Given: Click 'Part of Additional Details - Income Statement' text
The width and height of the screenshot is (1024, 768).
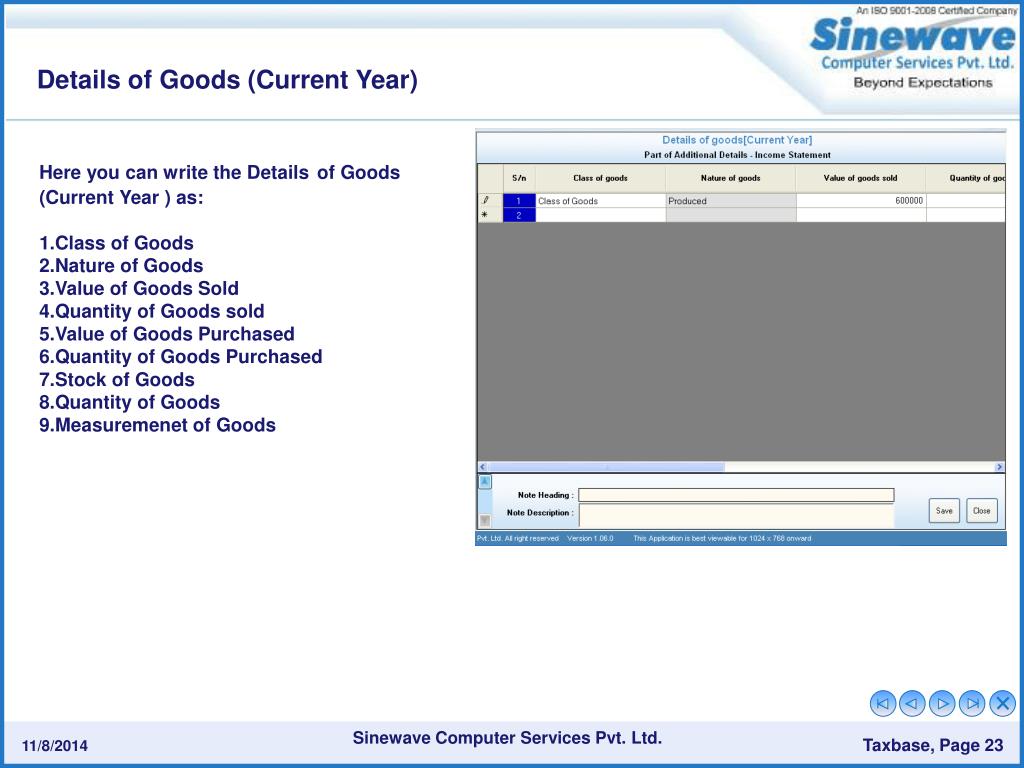Looking at the screenshot, I should coord(737,155).
